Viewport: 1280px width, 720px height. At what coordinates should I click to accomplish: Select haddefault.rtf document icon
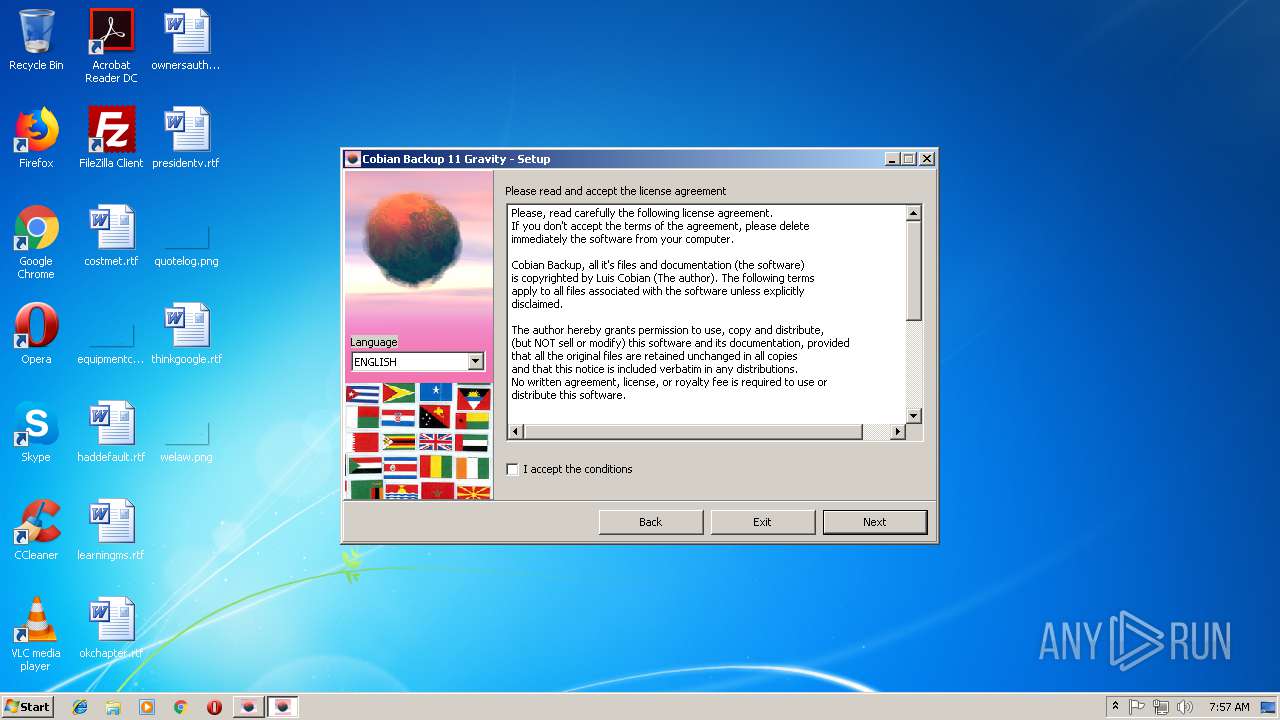111,432
